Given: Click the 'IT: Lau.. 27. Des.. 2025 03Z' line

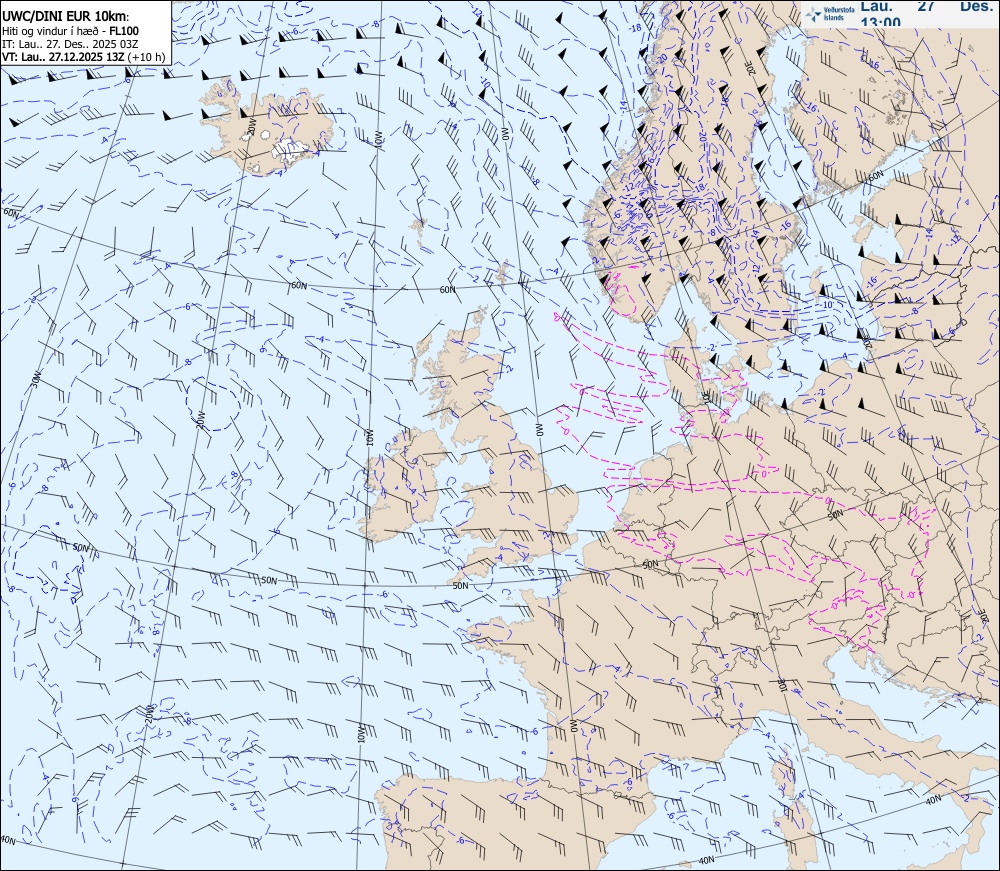Looking at the screenshot, I should 70,44.
